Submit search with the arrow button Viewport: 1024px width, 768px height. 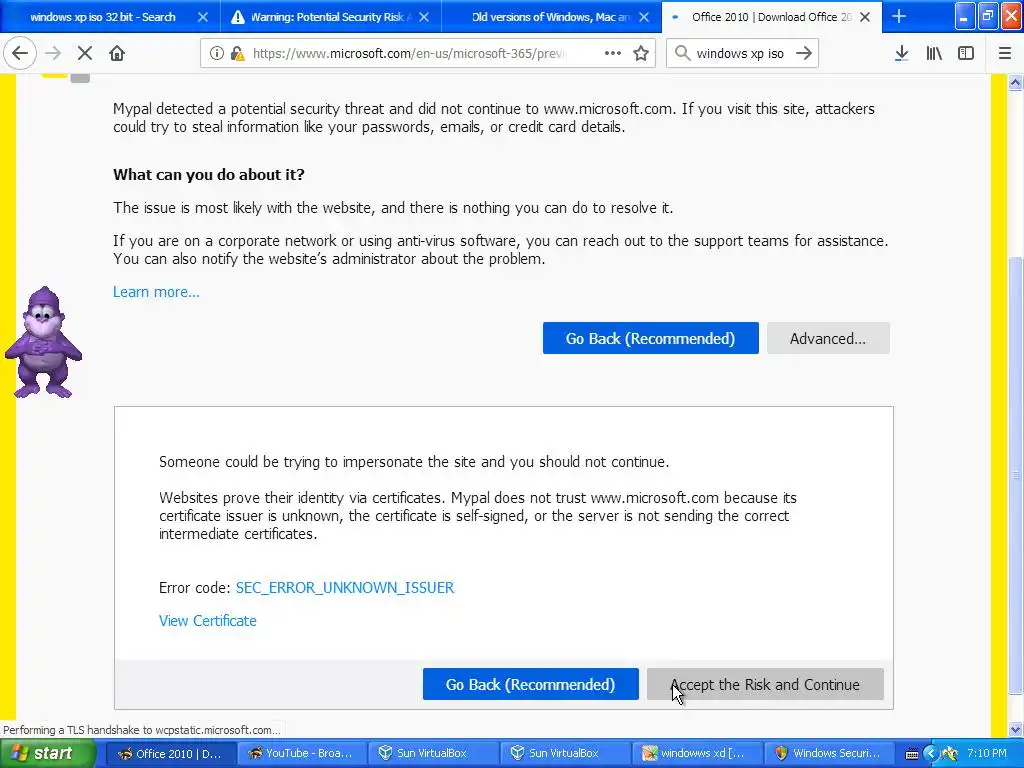[804, 53]
